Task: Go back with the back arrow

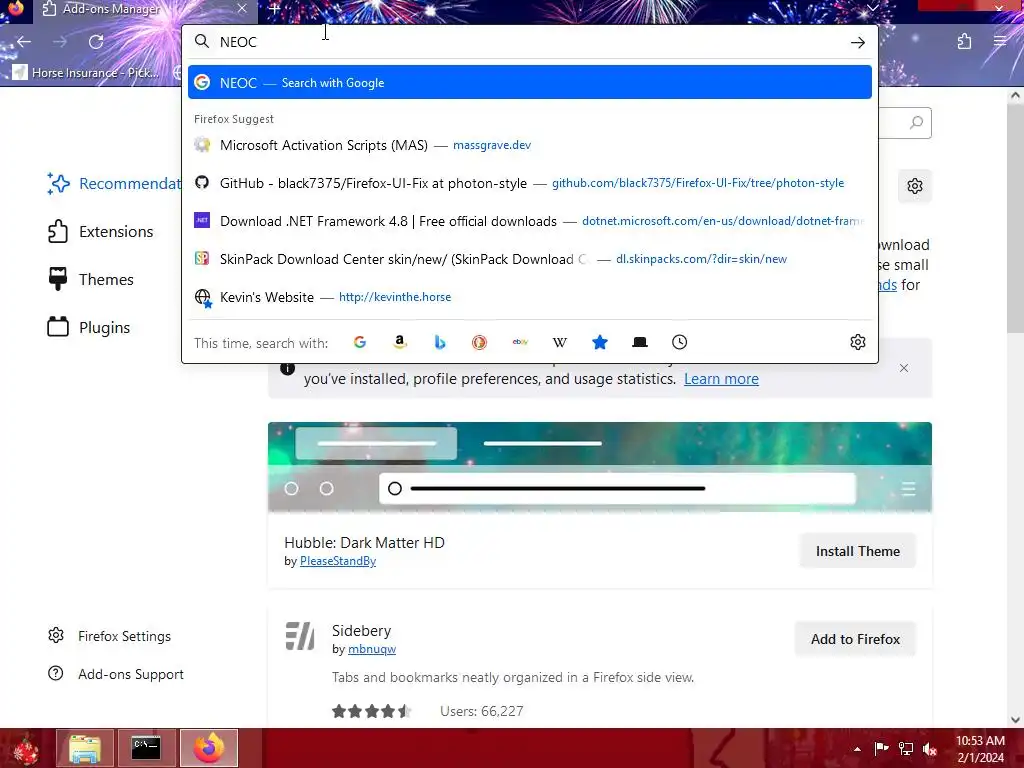Action: click(x=24, y=42)
